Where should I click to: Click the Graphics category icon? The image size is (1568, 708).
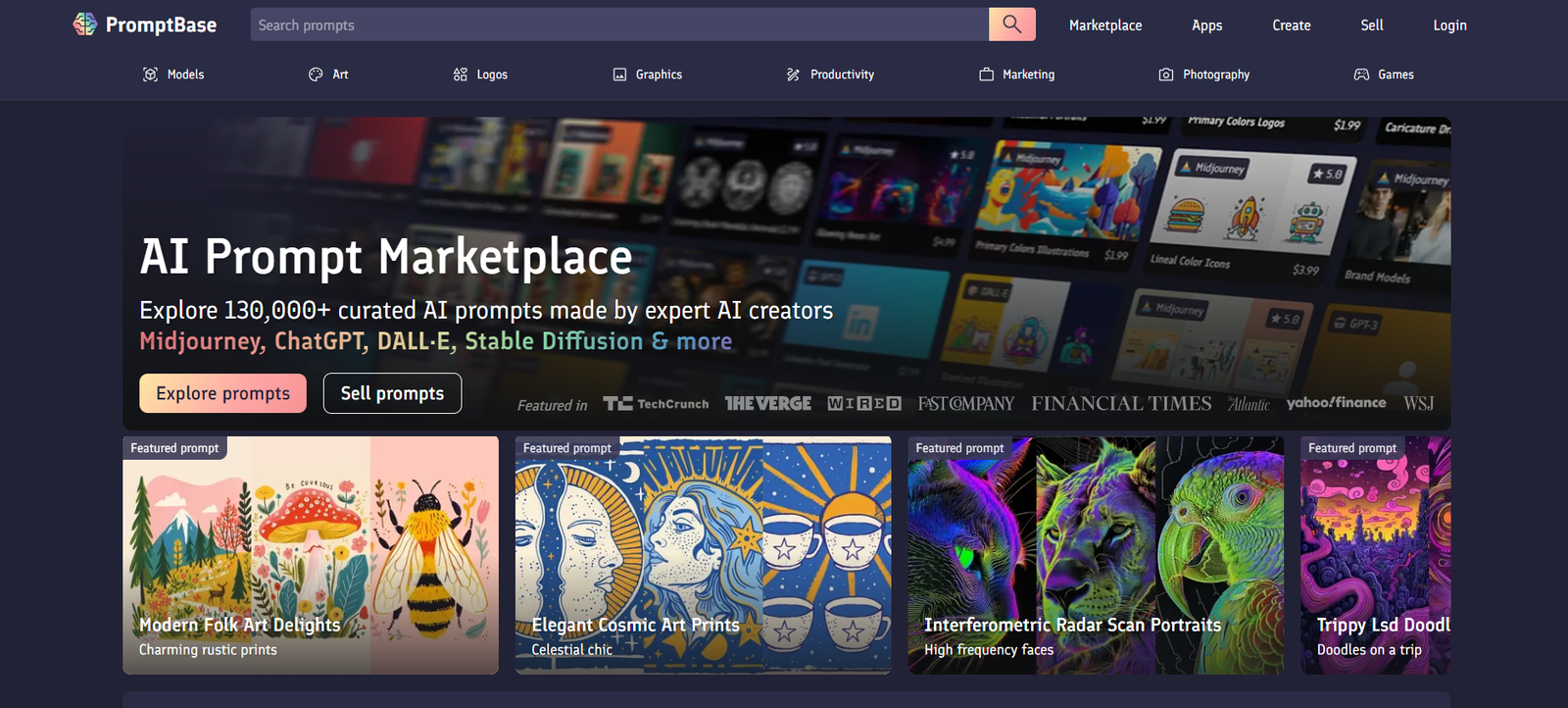[x=619, y=75]
